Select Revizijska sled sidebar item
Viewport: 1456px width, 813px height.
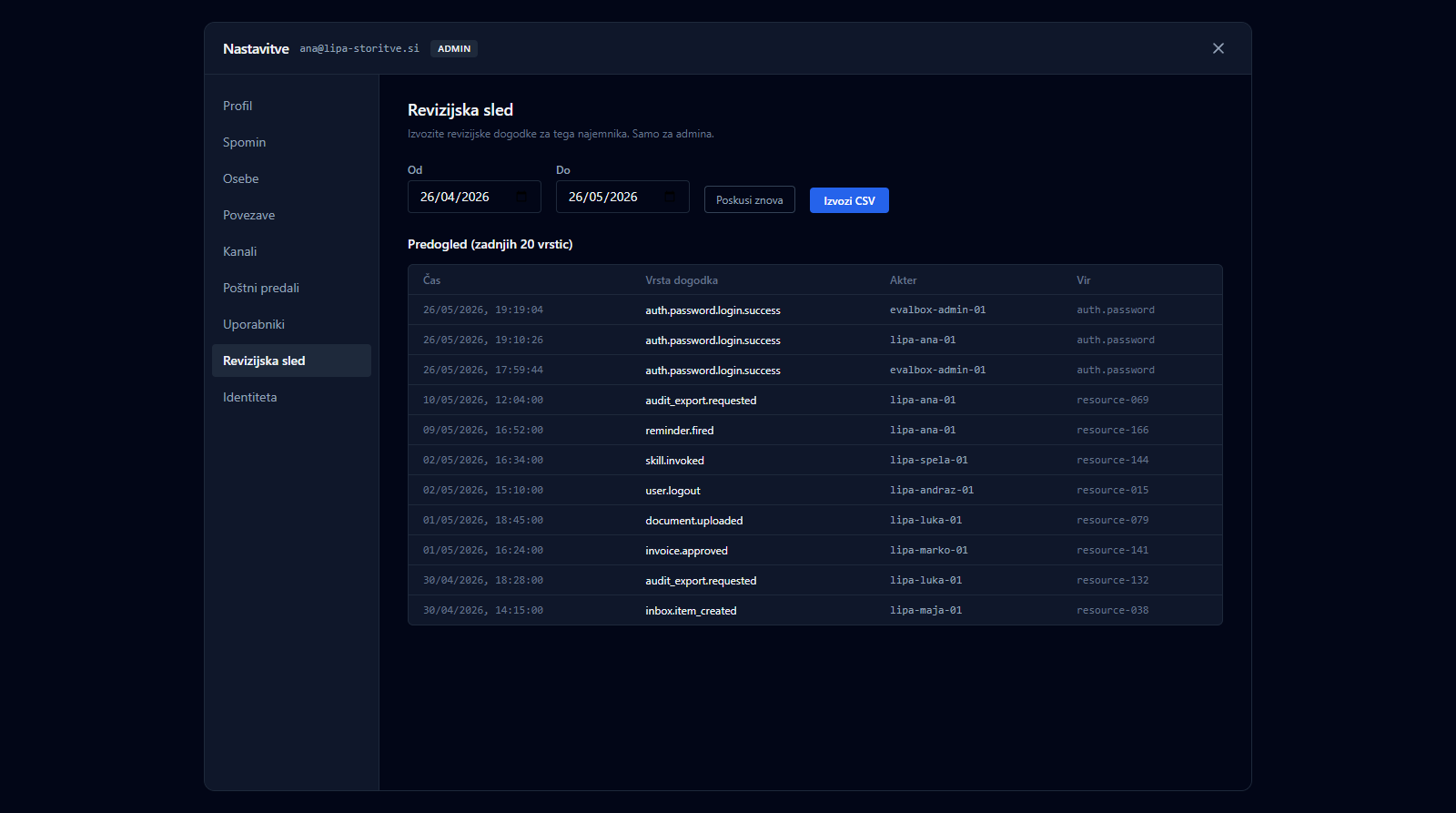coord(291,361)
